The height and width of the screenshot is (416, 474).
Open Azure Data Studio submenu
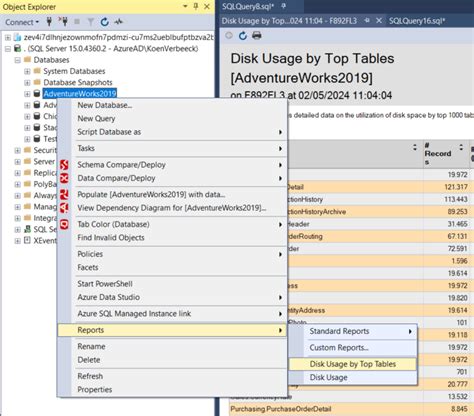point(172,297)
